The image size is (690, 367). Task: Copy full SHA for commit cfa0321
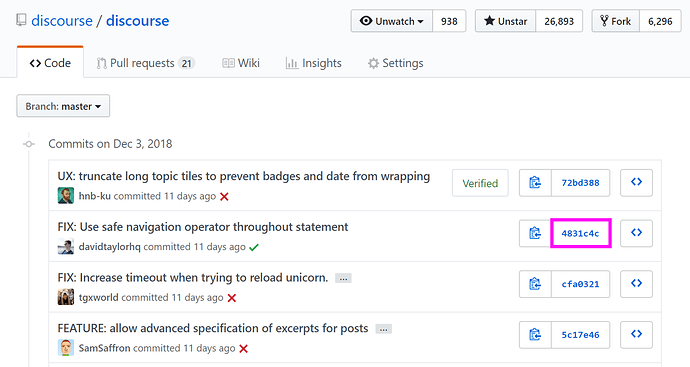click(535, 284)
